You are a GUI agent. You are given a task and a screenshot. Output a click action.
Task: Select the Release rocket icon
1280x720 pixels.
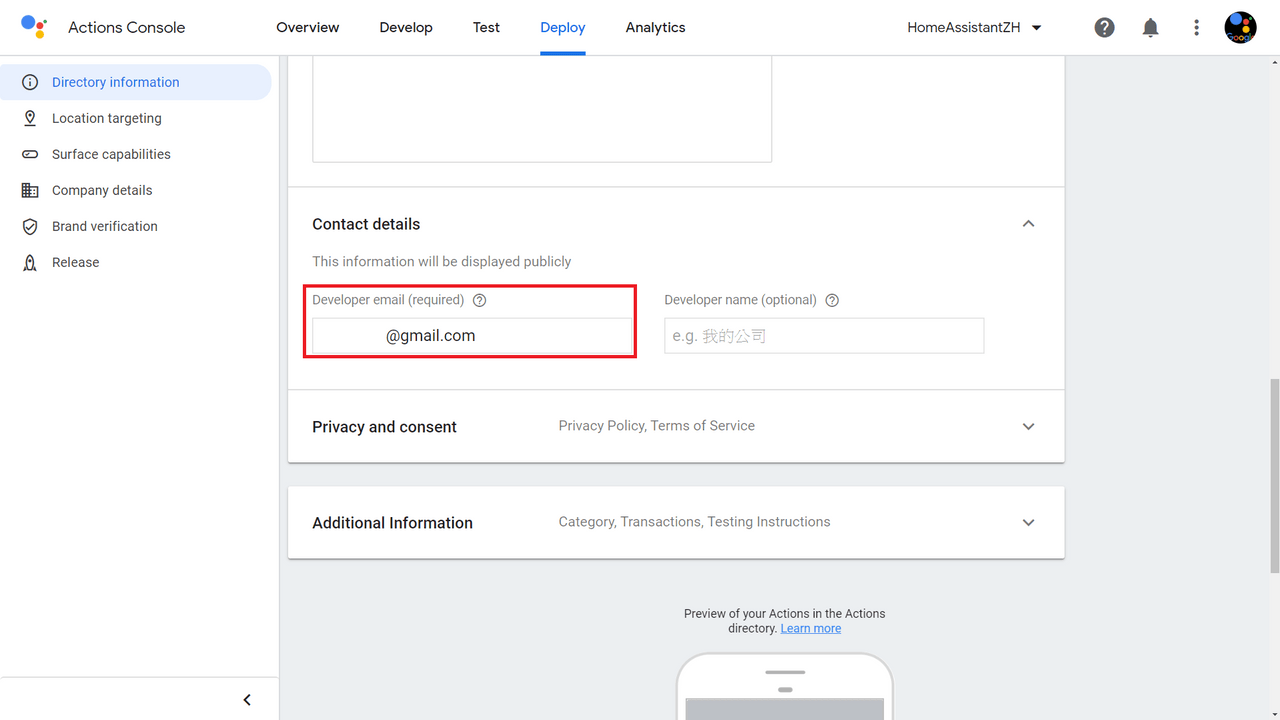[30, 262]
